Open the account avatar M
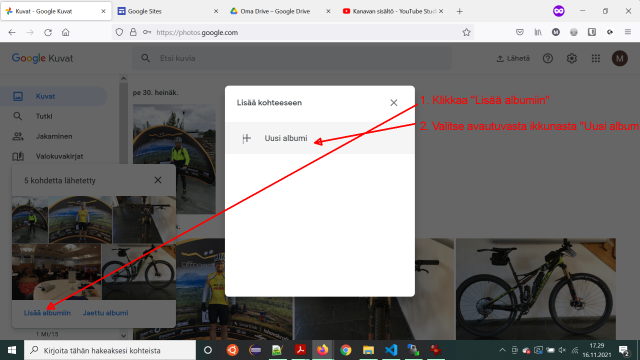 620,58
